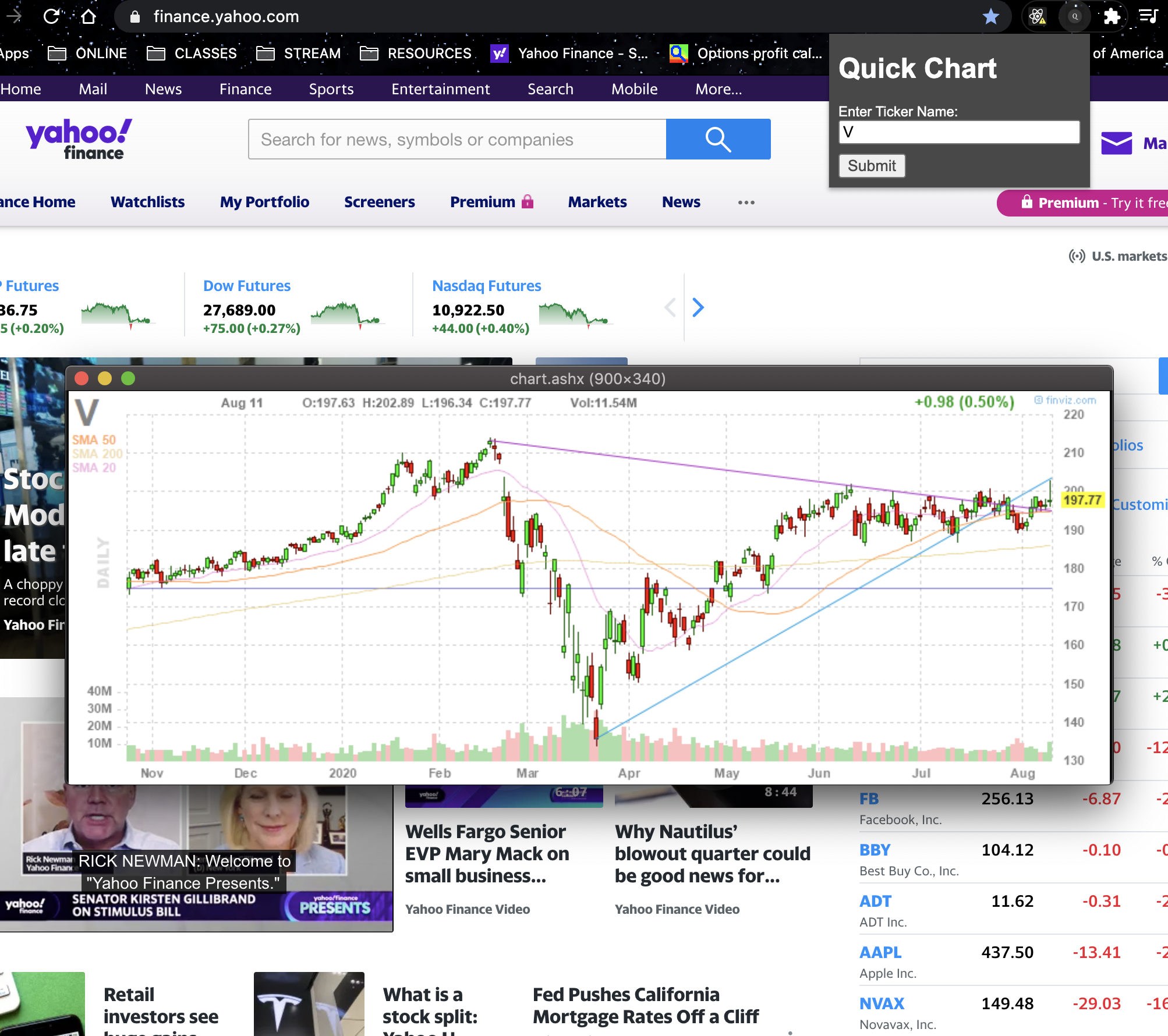This screenshot has width=1168, height=1036.
Task: Open the CLASSES bookmarks folder
Action: (192, 54)
